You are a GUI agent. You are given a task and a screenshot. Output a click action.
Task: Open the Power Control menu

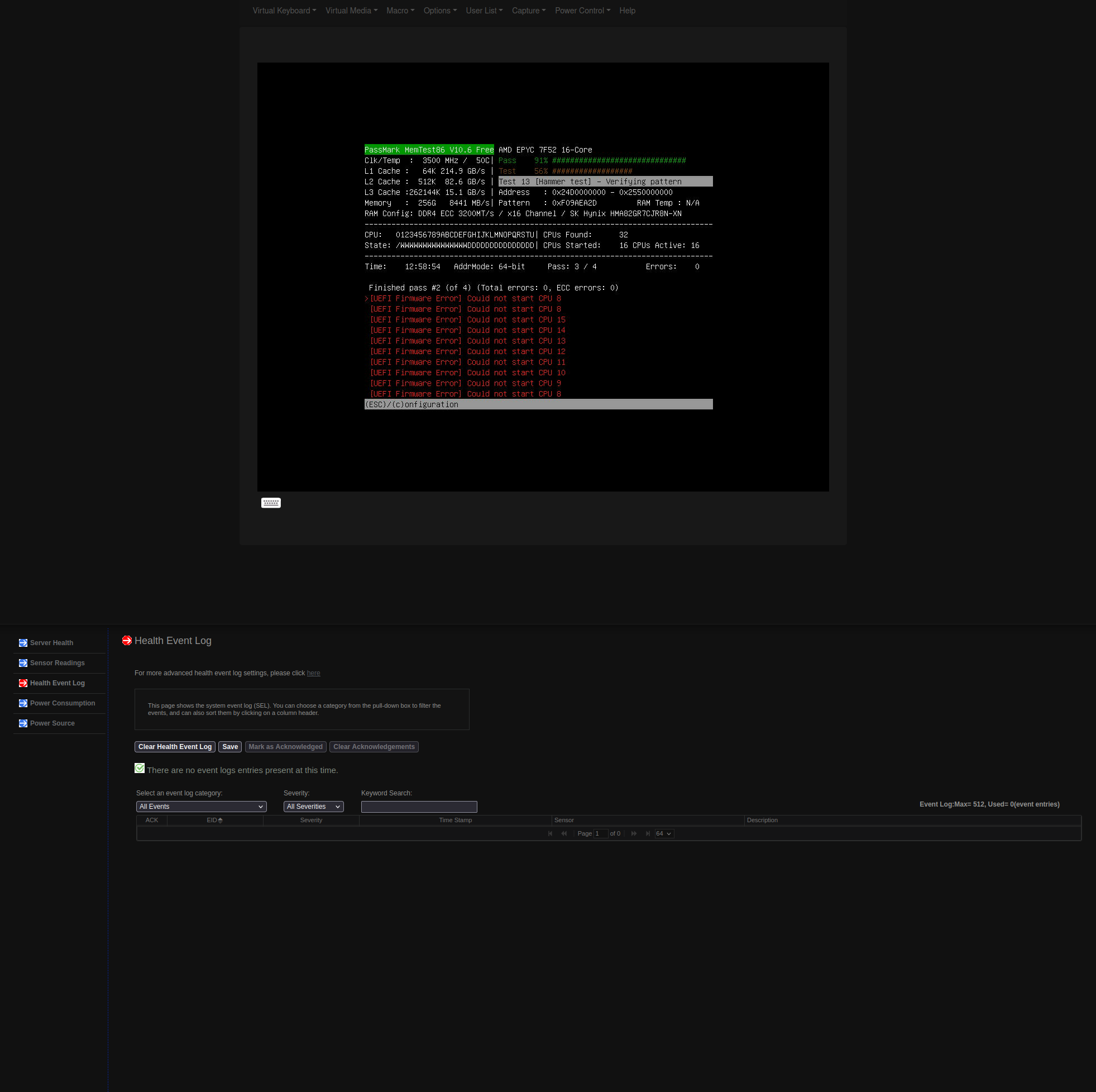click(582, 11)
